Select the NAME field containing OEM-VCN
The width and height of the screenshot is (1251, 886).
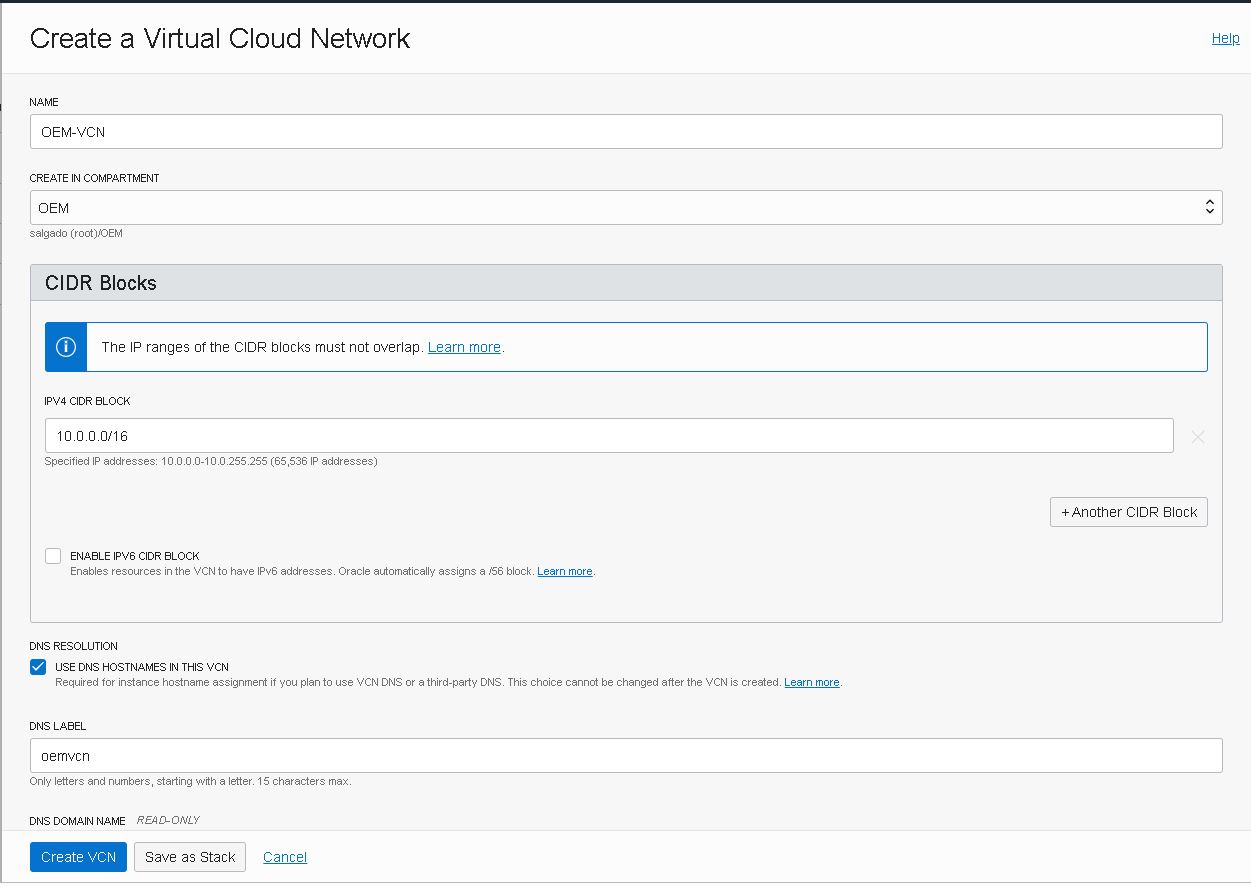[625, 131]
